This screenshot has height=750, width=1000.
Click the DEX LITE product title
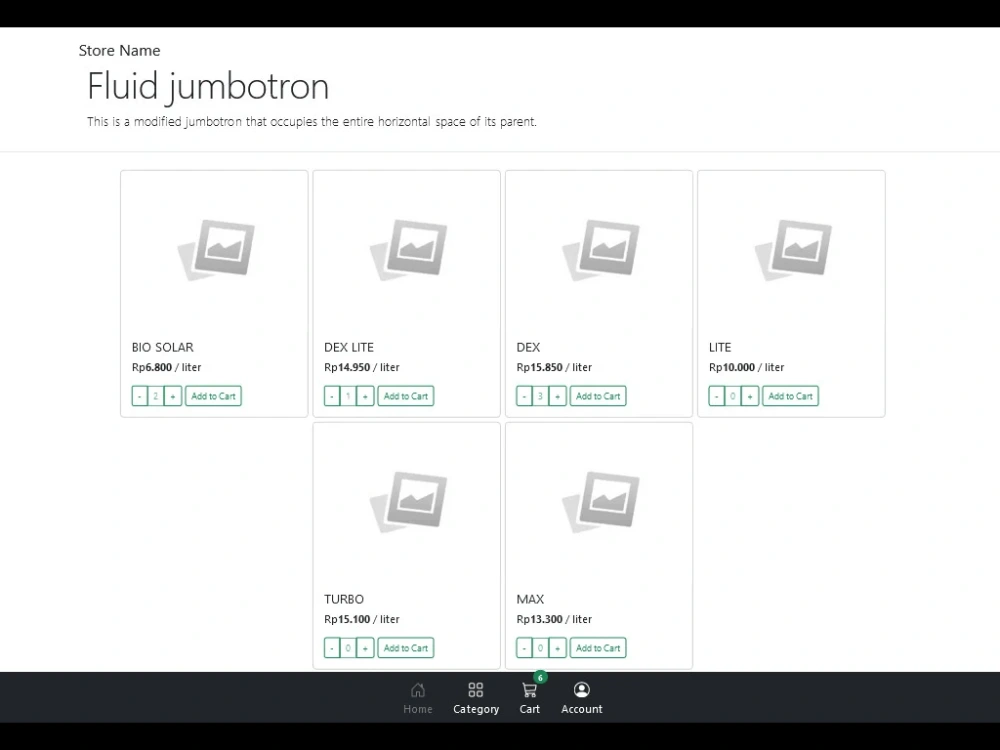click(x=349, y=348)
